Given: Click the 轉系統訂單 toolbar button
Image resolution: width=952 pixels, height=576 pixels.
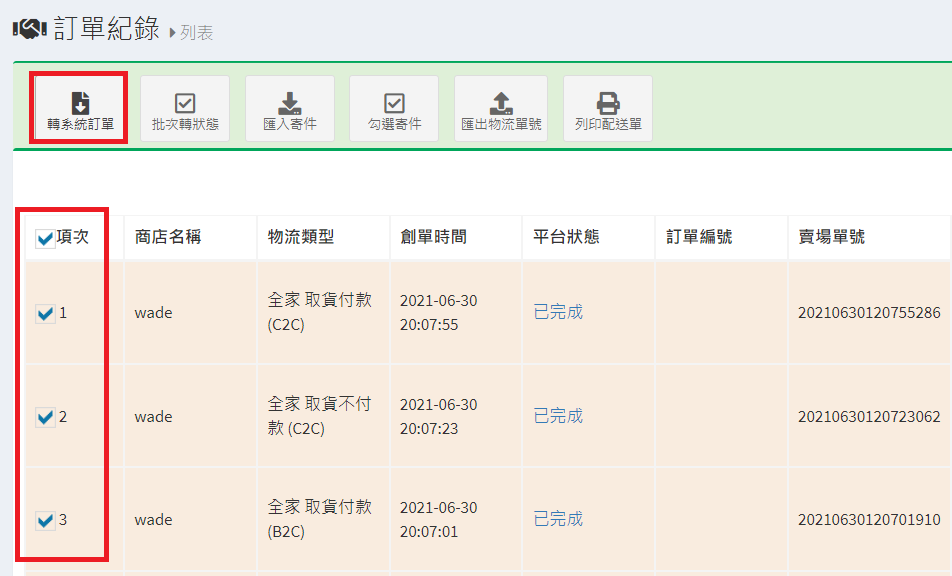Looking at the screenshot, I should click(80, 109).
